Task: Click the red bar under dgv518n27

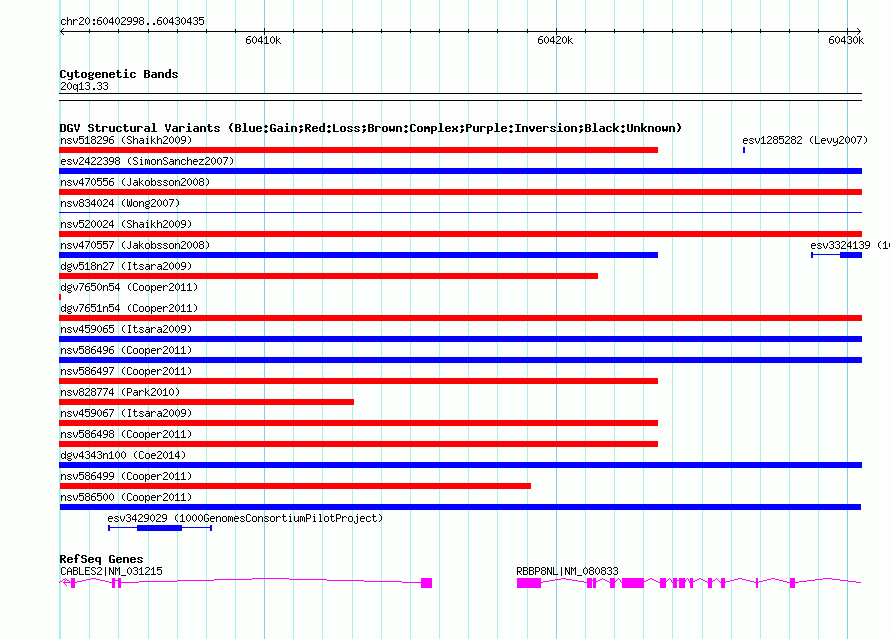Action: tap(329, 276)
